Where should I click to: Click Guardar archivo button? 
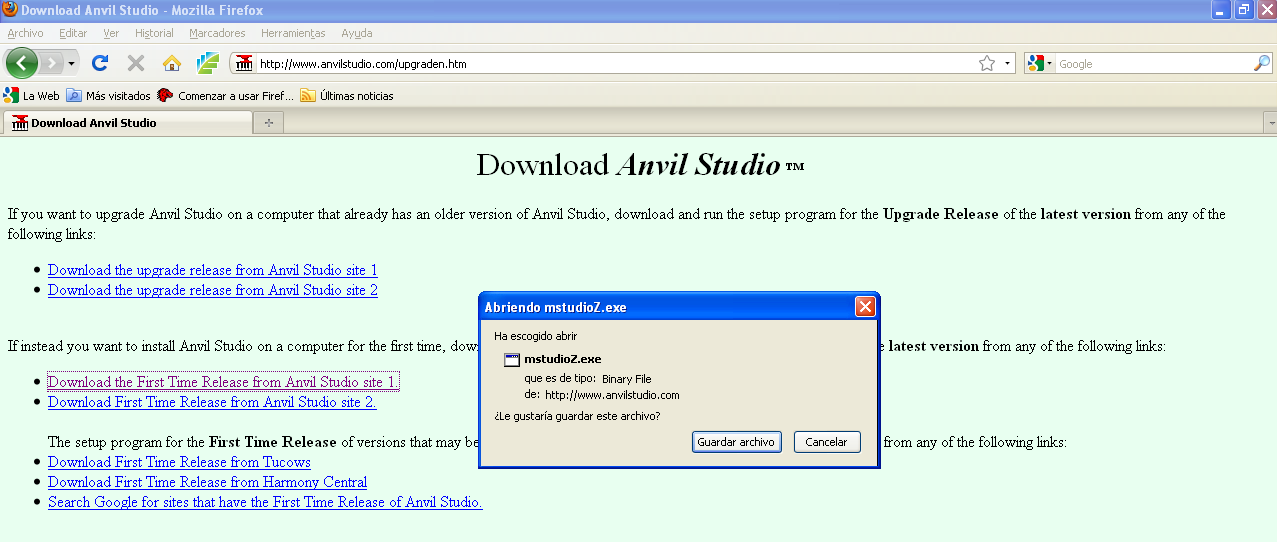736,442
